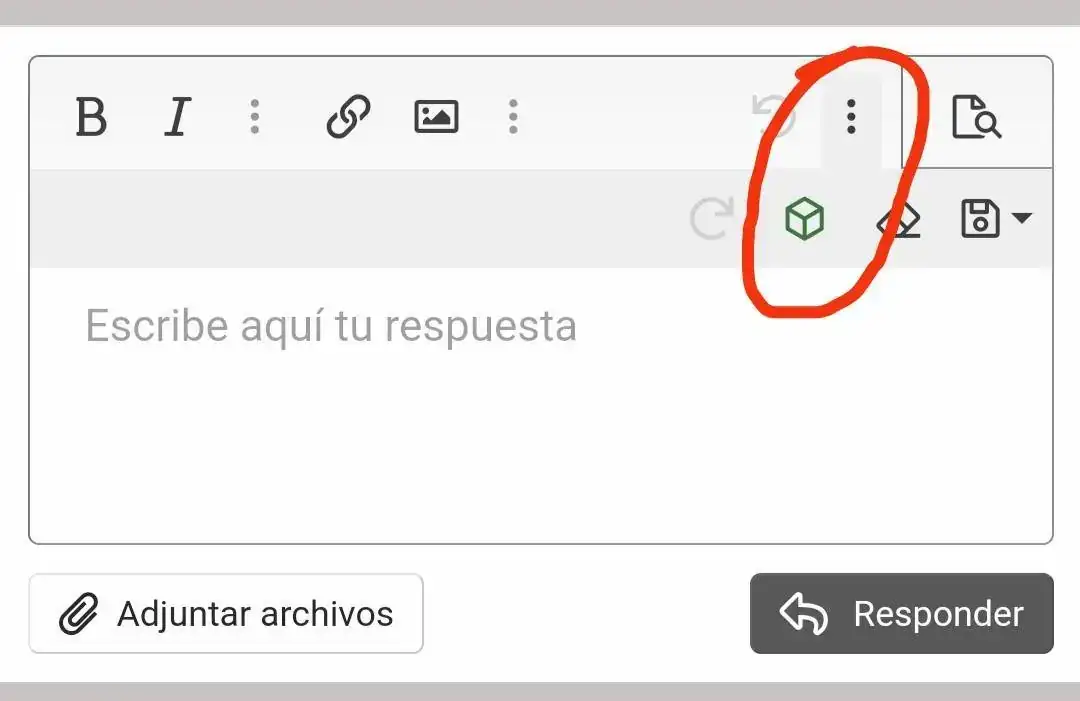Undo the last edit in the editor
Image resolution: width=1080 pixels, height=701 pixels.
click(x=773, y=115)
